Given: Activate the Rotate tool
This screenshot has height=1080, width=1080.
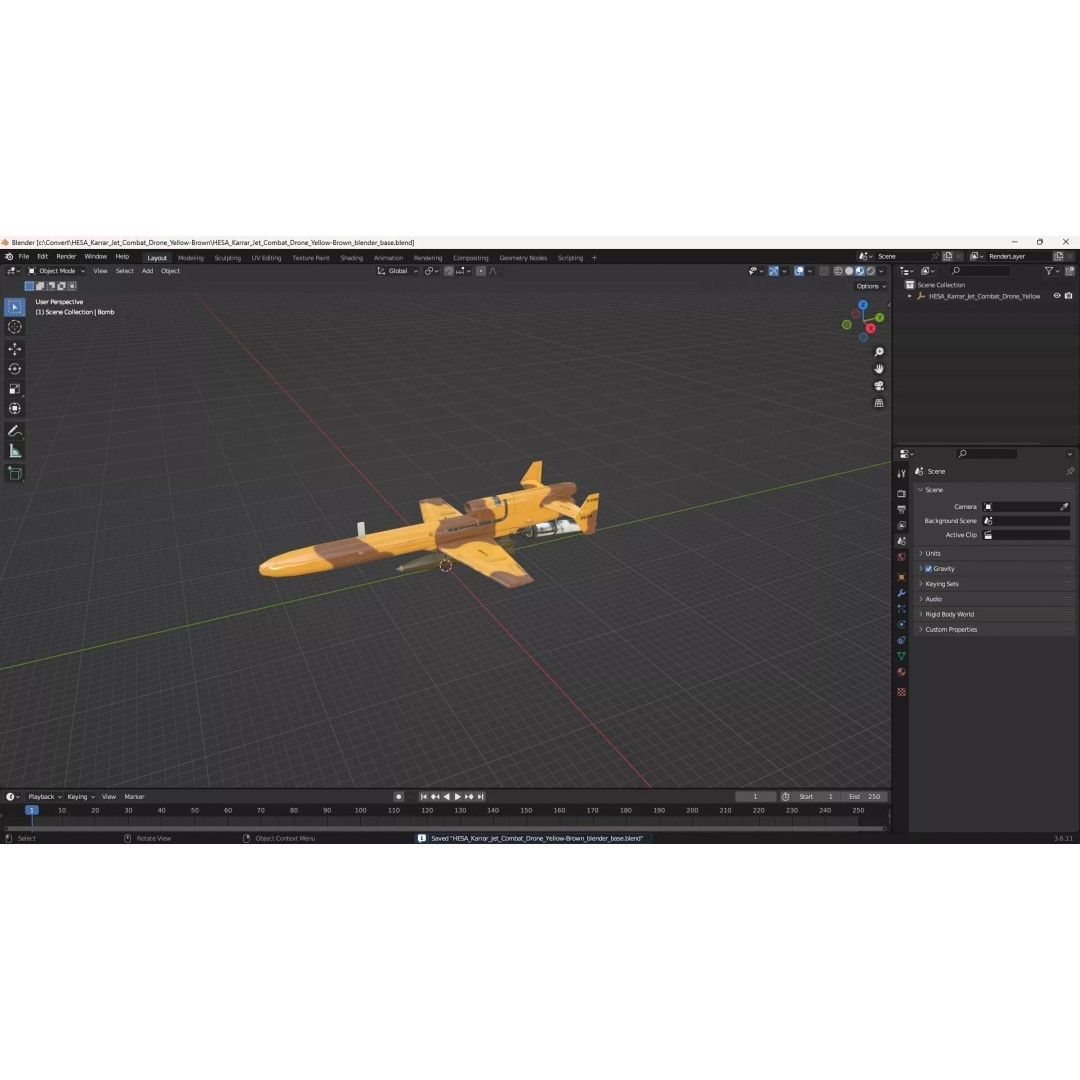Looking at the screenshot, I should coord(14,369).
